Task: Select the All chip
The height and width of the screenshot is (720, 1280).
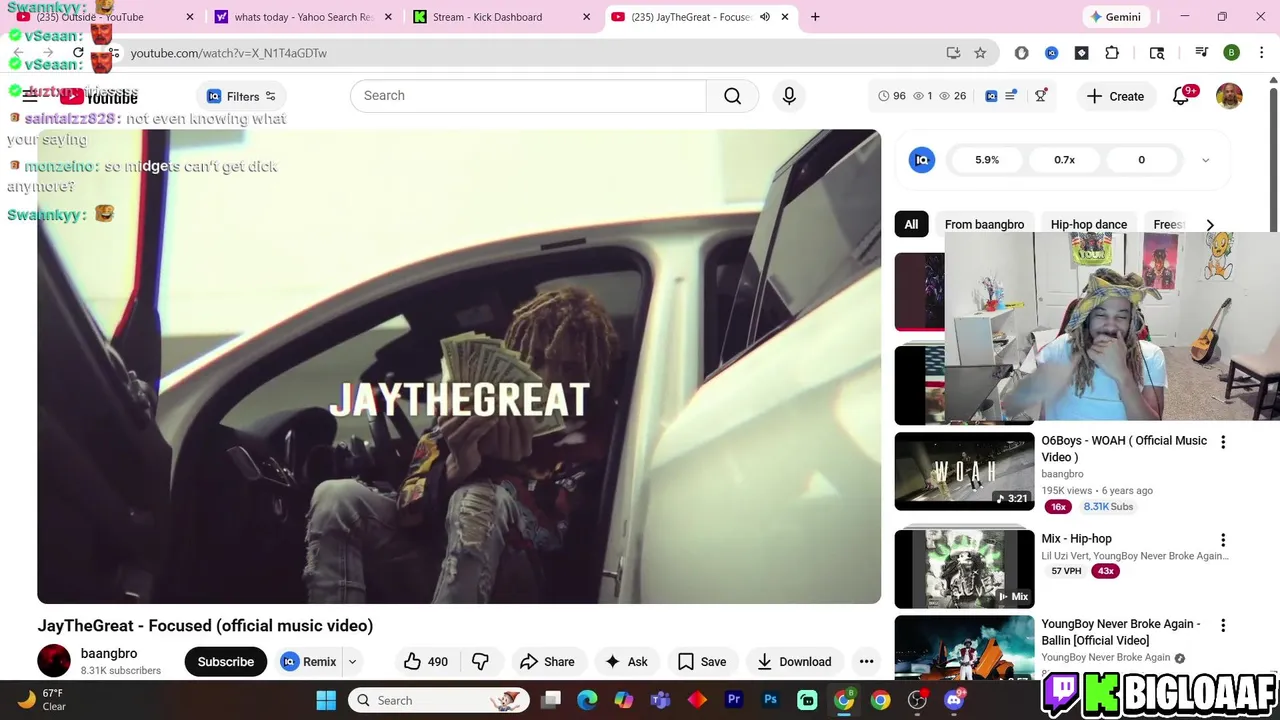Action: (x=911, y=225)
